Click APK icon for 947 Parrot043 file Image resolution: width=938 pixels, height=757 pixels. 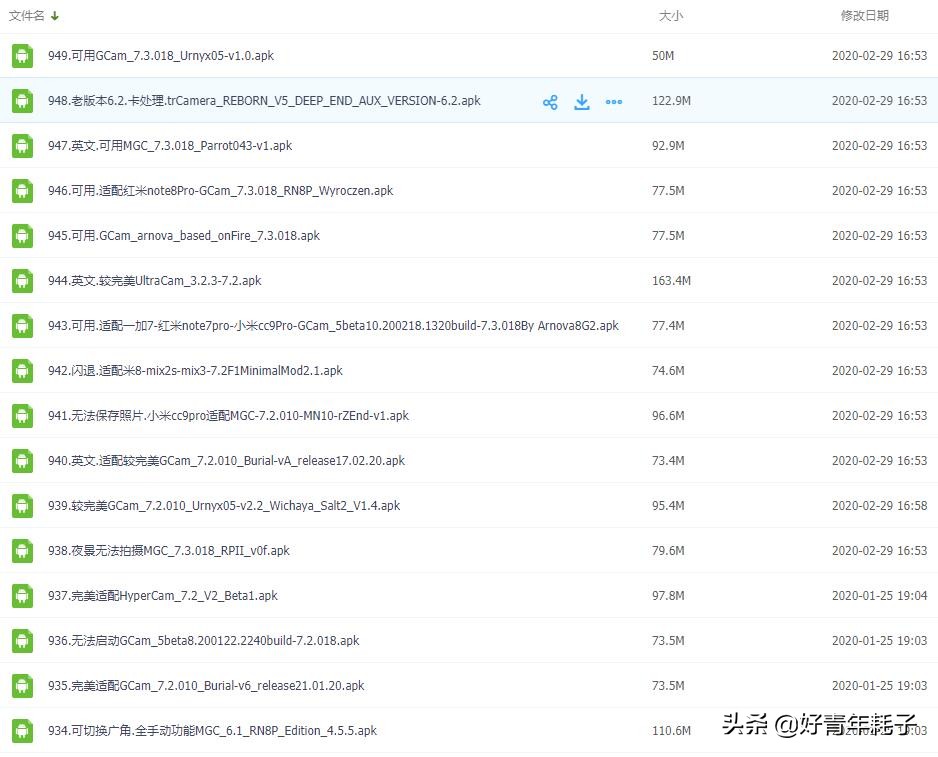[x=23, y=146]
